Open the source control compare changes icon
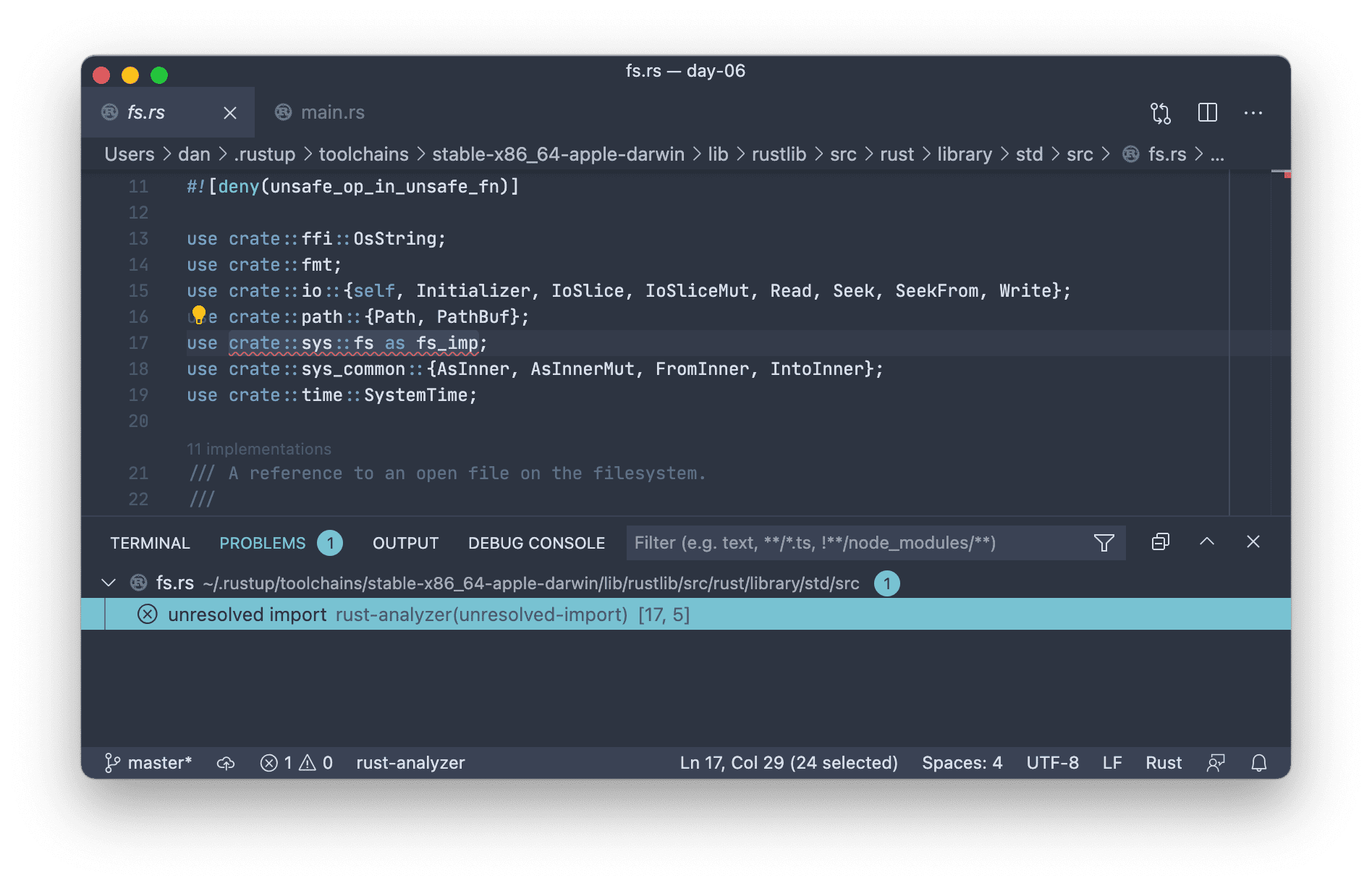1372x886 pixels. (x=1161, y=113)
